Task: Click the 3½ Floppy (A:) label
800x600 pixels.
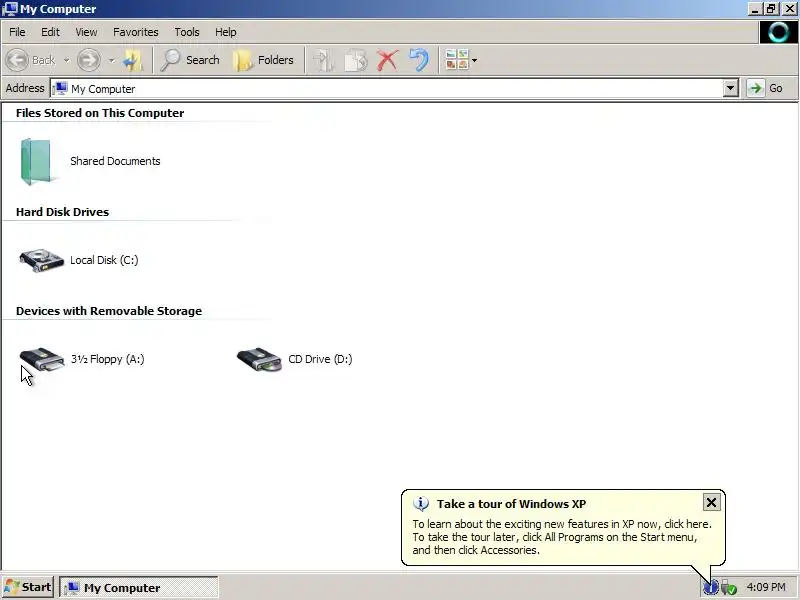Action: [108, 359]
